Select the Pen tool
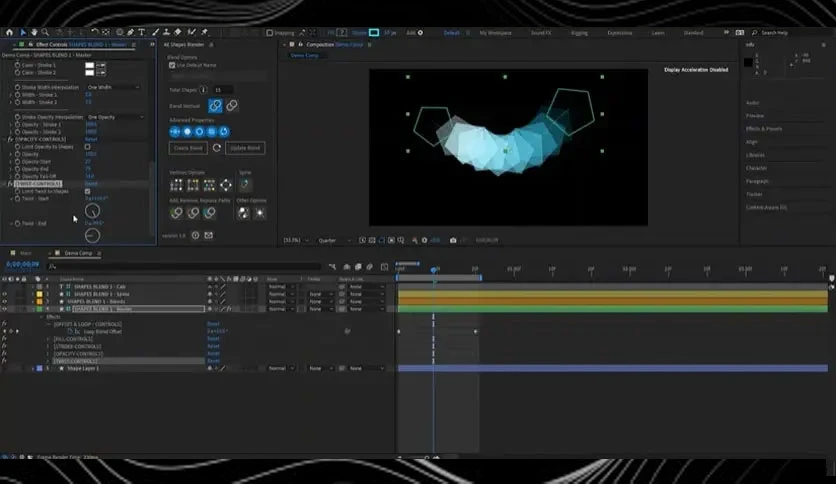The height and width of the screenshot is (484, 836). coord(131,33)
